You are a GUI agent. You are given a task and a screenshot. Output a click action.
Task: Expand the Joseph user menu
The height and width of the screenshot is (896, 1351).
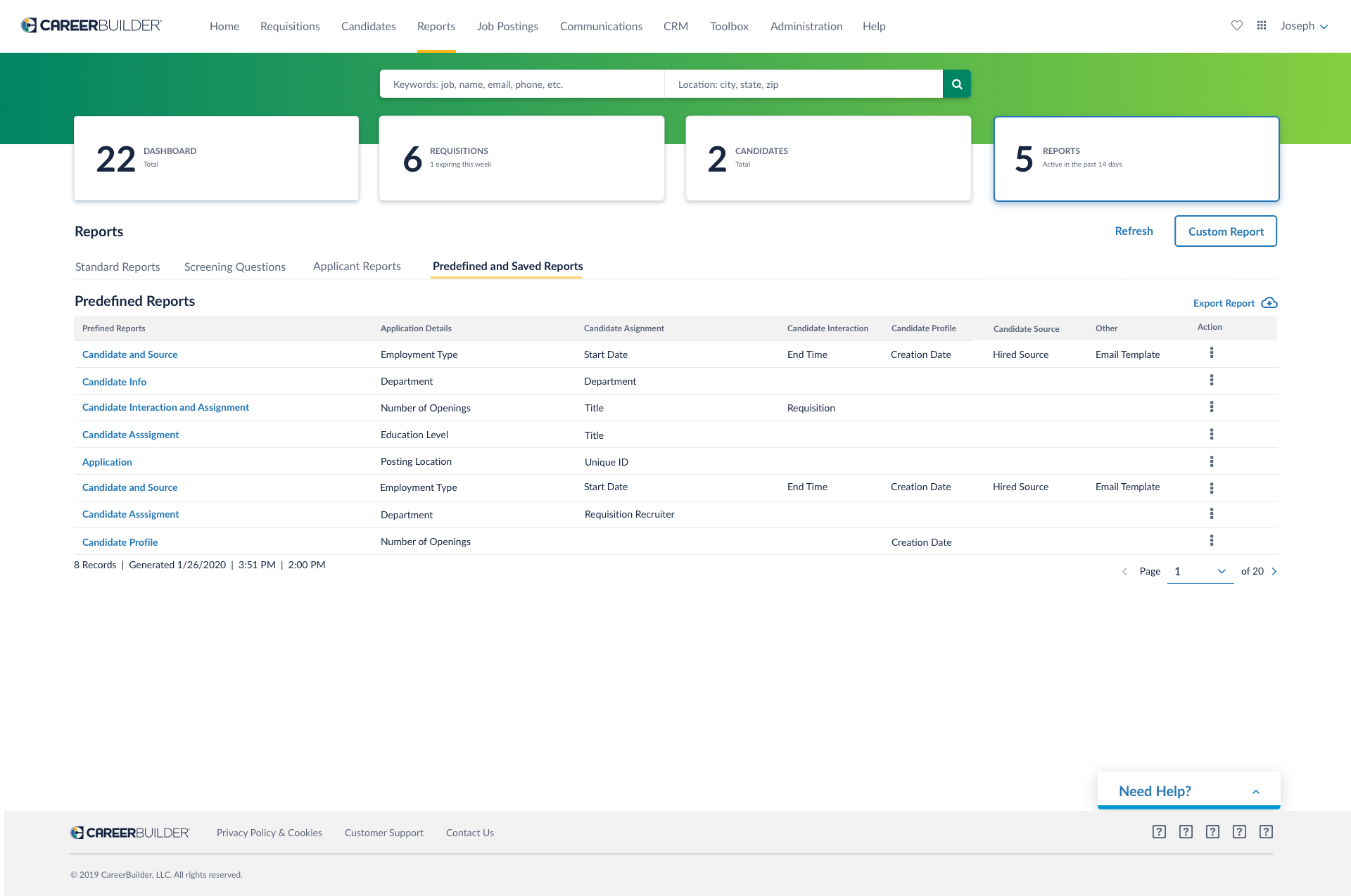point(1304,26)
